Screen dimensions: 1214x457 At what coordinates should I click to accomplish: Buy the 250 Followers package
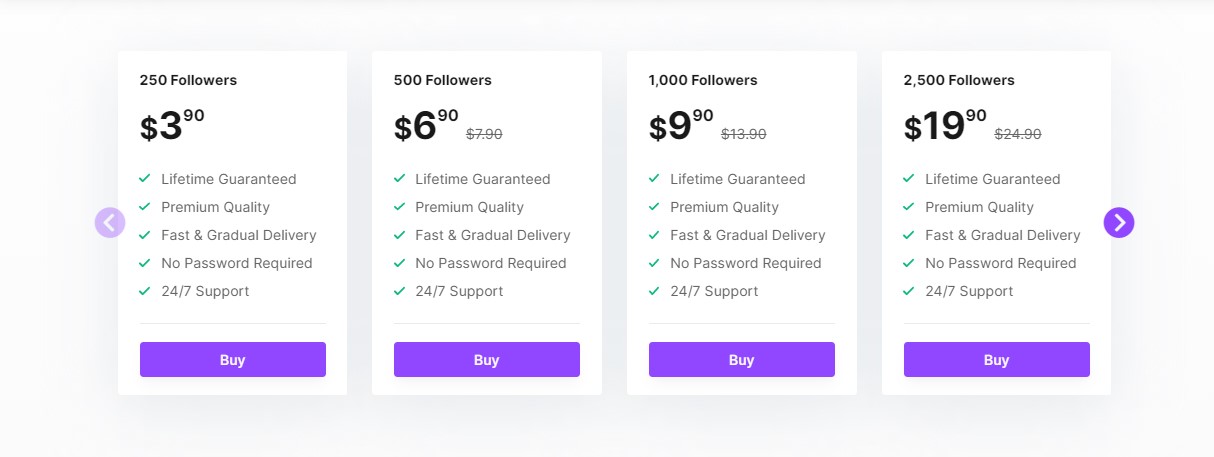pos(233,360)
